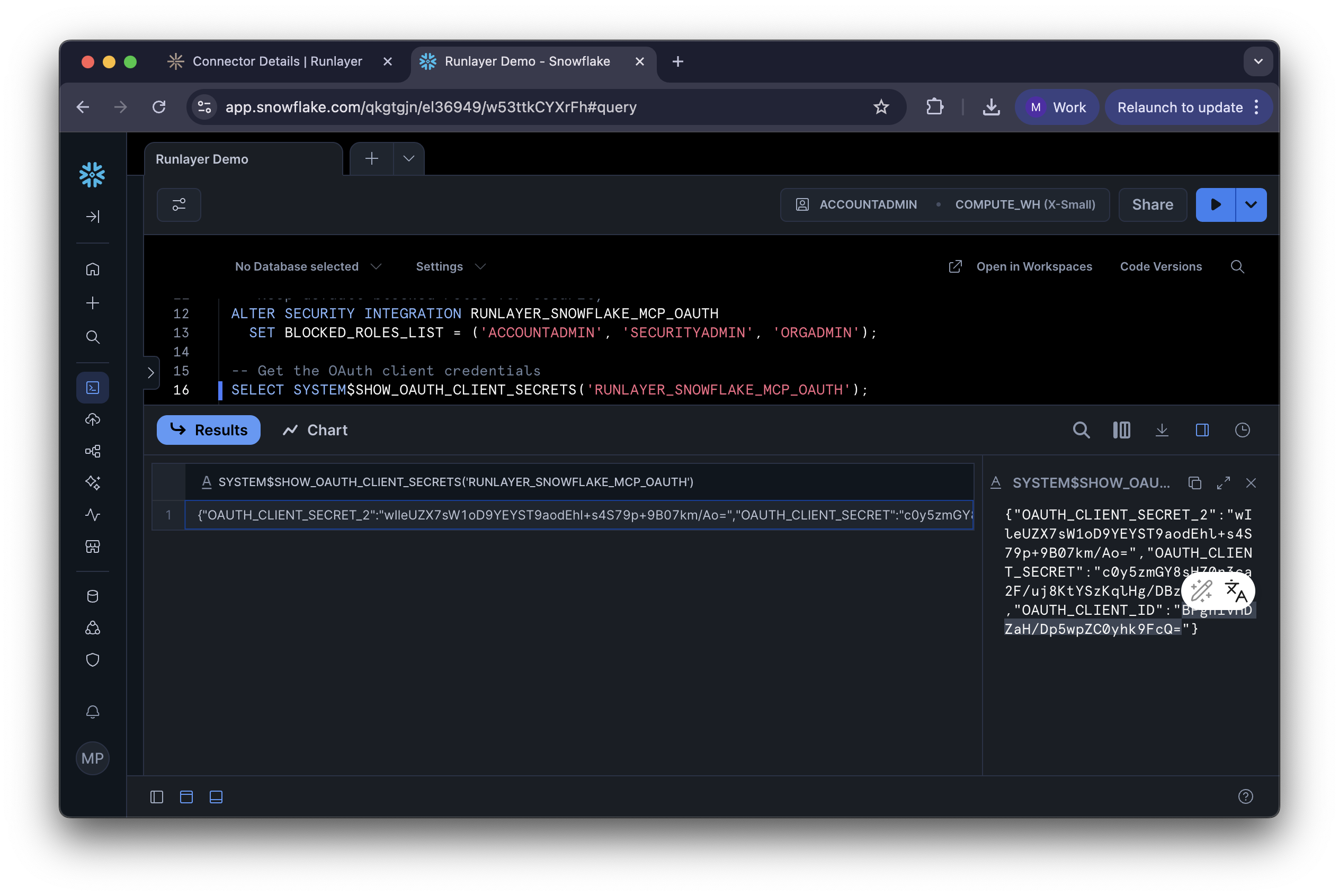
Task: Open the Worksheets/Projects icon in sidebar
Action: coord(93,387)
